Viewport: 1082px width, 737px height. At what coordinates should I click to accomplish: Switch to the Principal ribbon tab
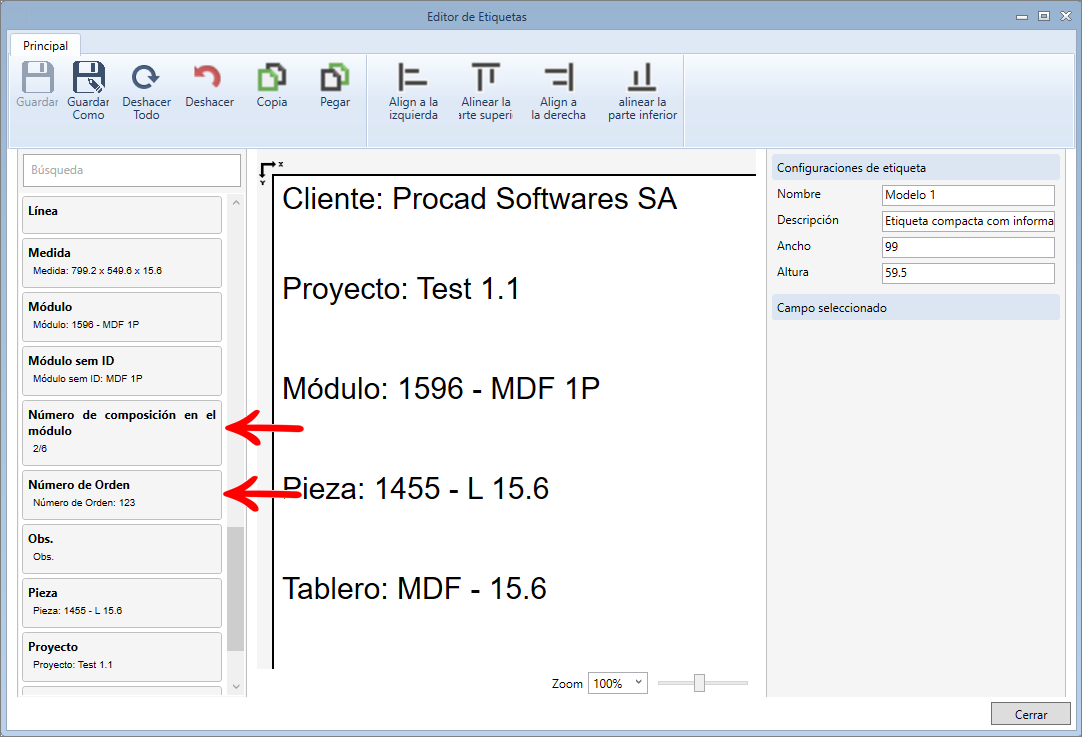(x=46, y=46)
